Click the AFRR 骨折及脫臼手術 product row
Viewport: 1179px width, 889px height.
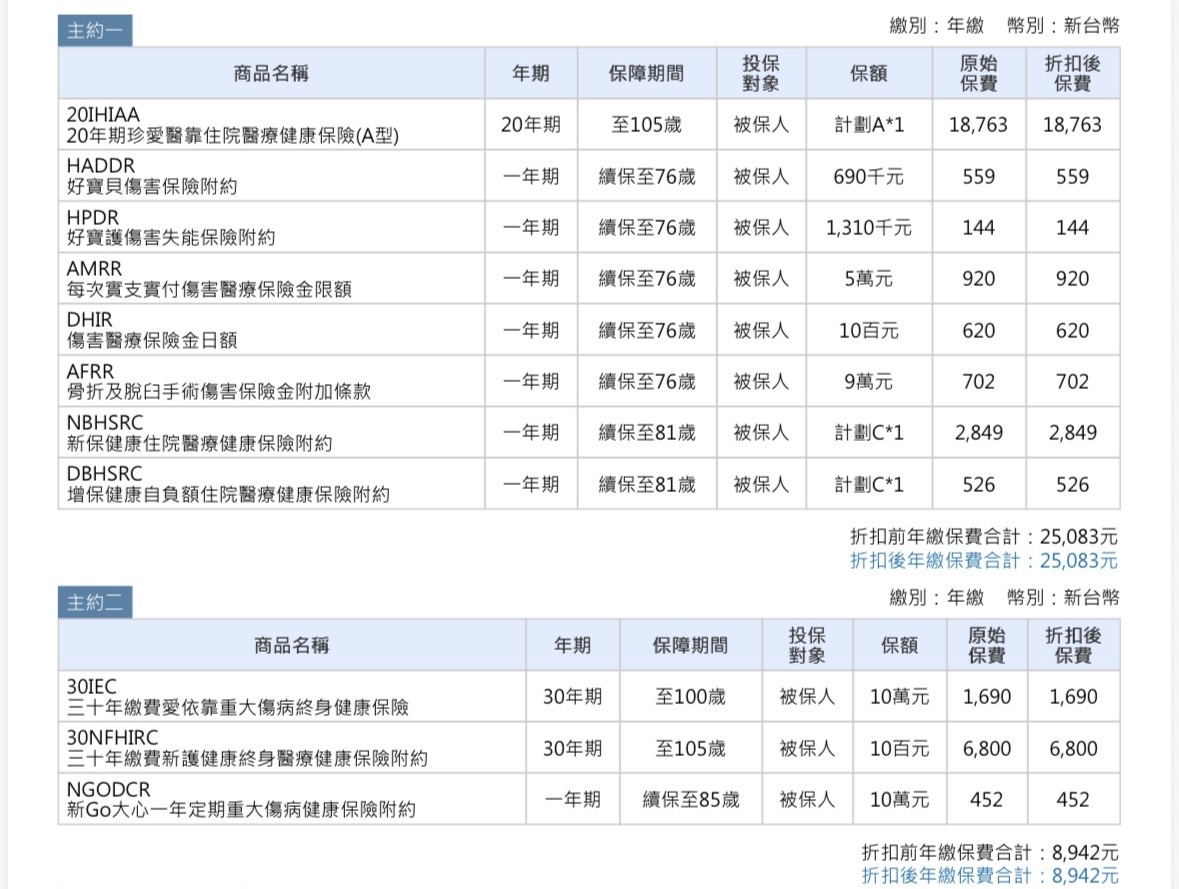(218, 381)
